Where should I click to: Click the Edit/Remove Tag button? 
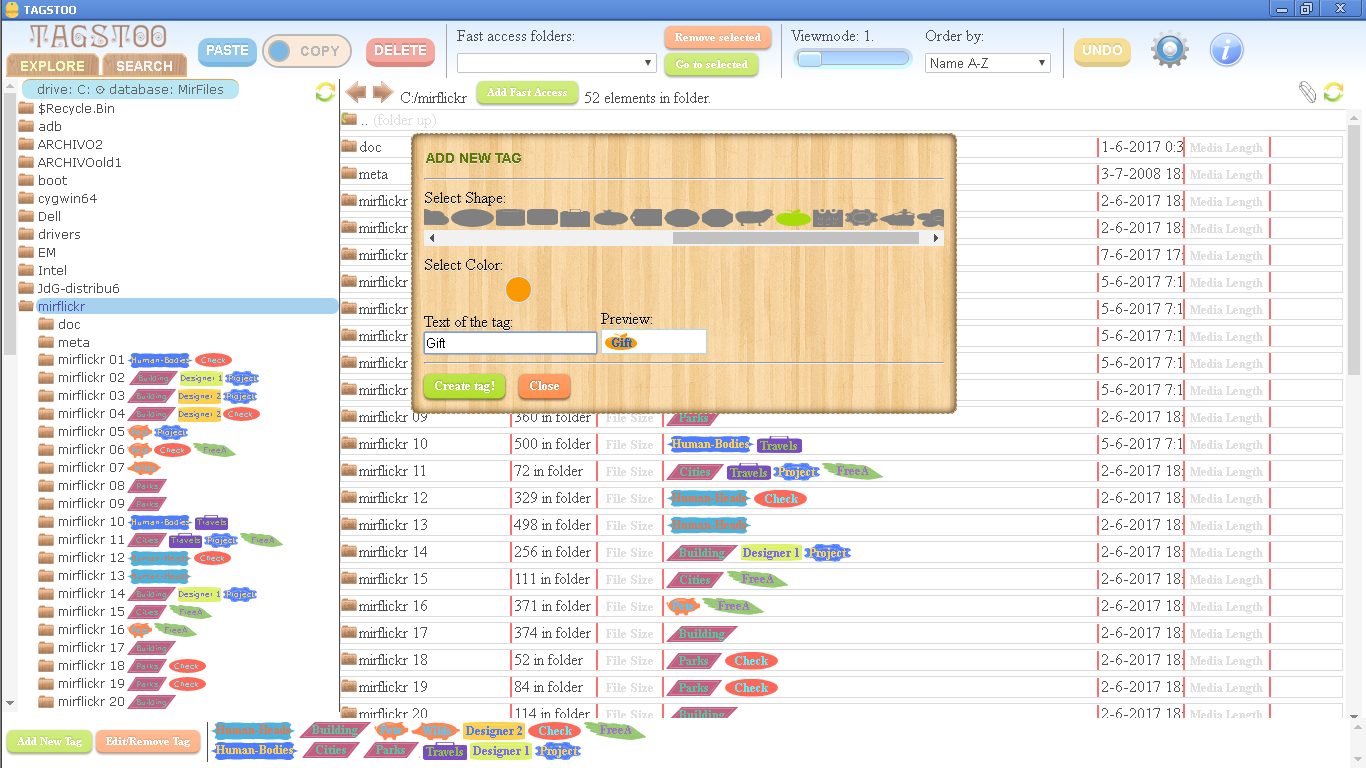(x=148, y=742)
